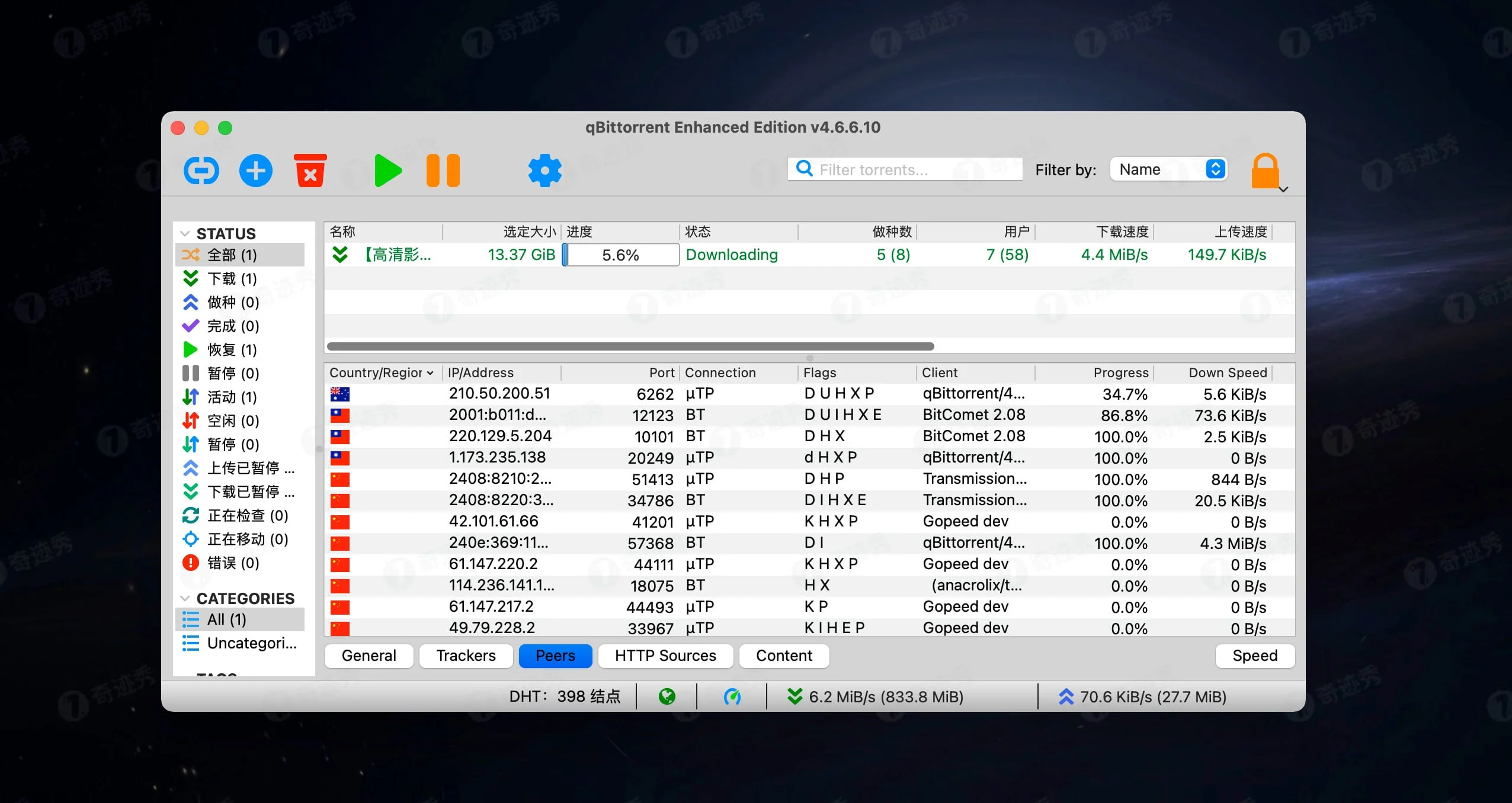Image resolution: width=1512 pixels, height=803 pixels.
Task: Click the Filter torrents search field
Action: [x=901, y=169]
